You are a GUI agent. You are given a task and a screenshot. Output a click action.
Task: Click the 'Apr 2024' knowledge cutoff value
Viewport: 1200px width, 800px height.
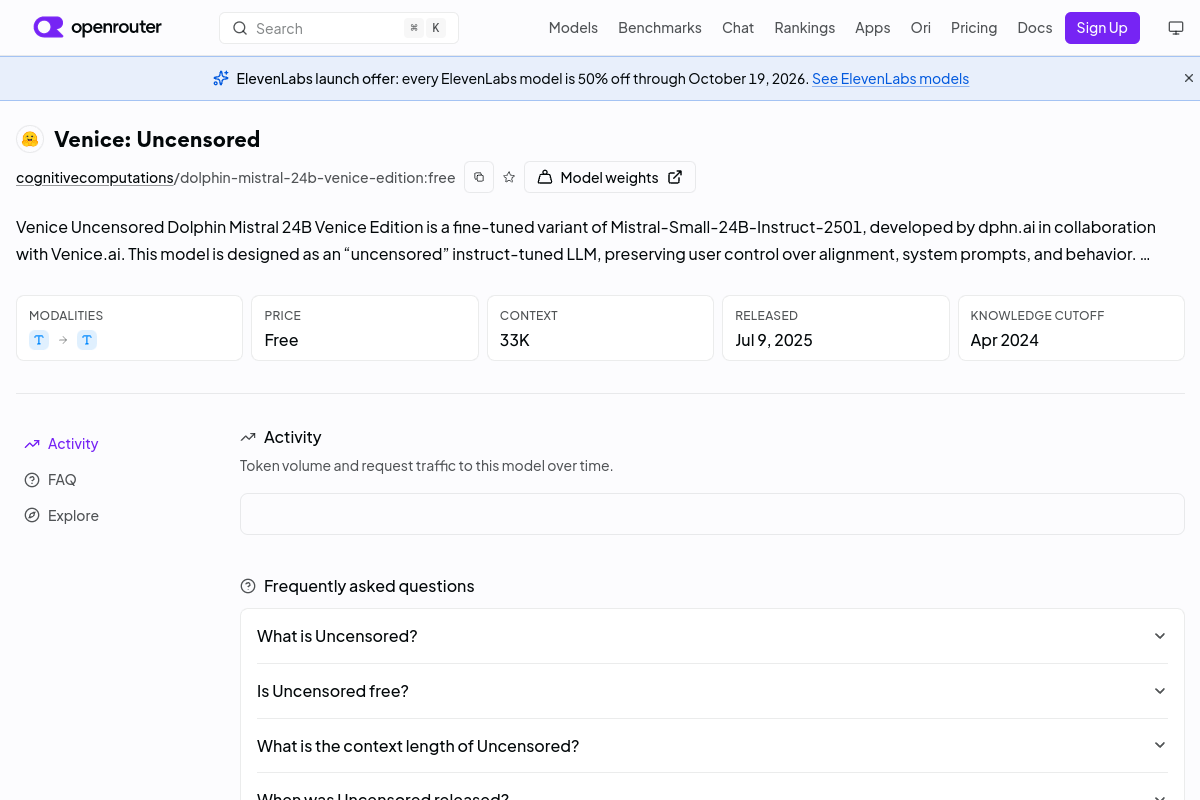(x=1004, y=340)
